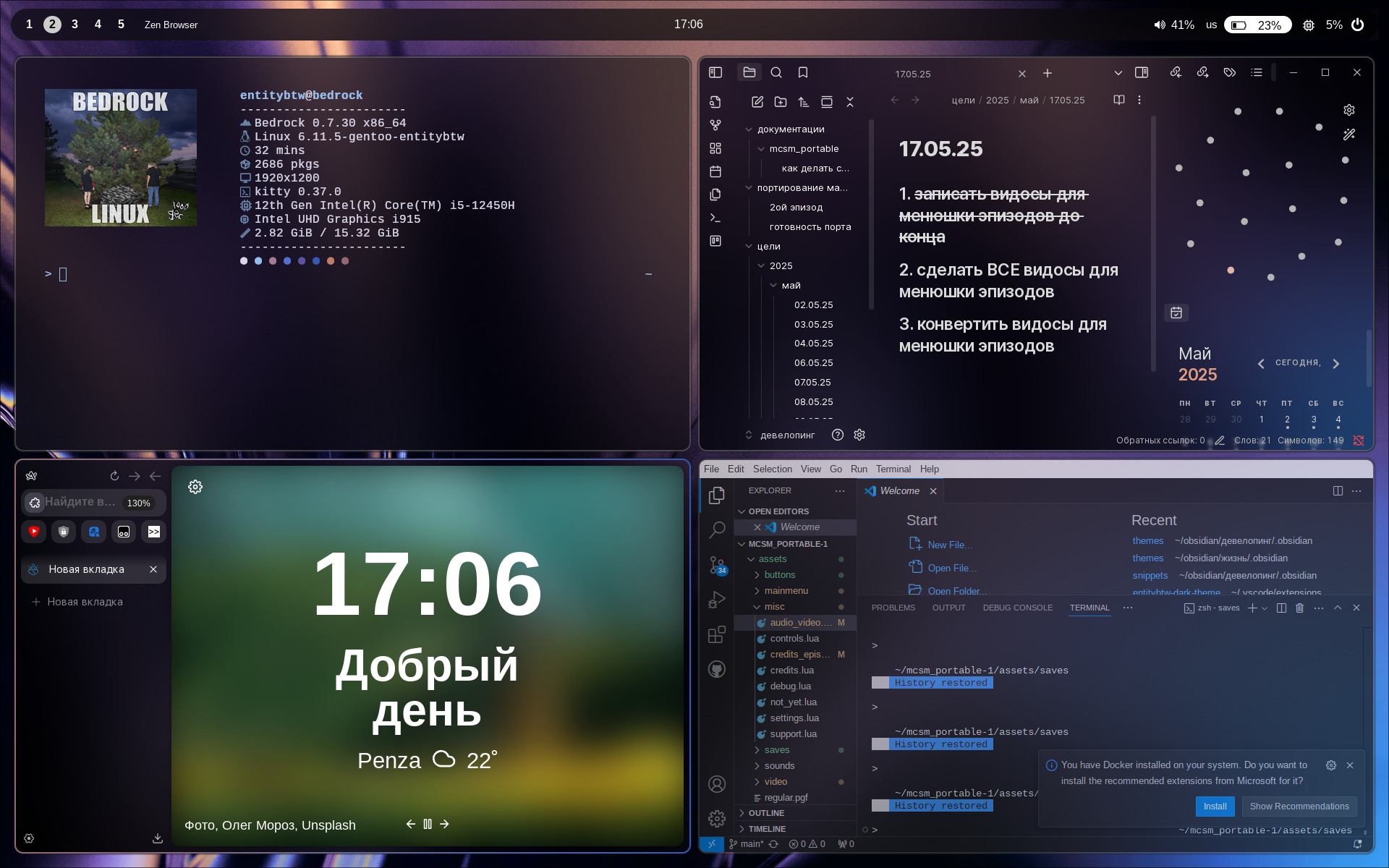Click Obsidian bookmarks icon
This screenshot has height=868, width=1389.
803,72
